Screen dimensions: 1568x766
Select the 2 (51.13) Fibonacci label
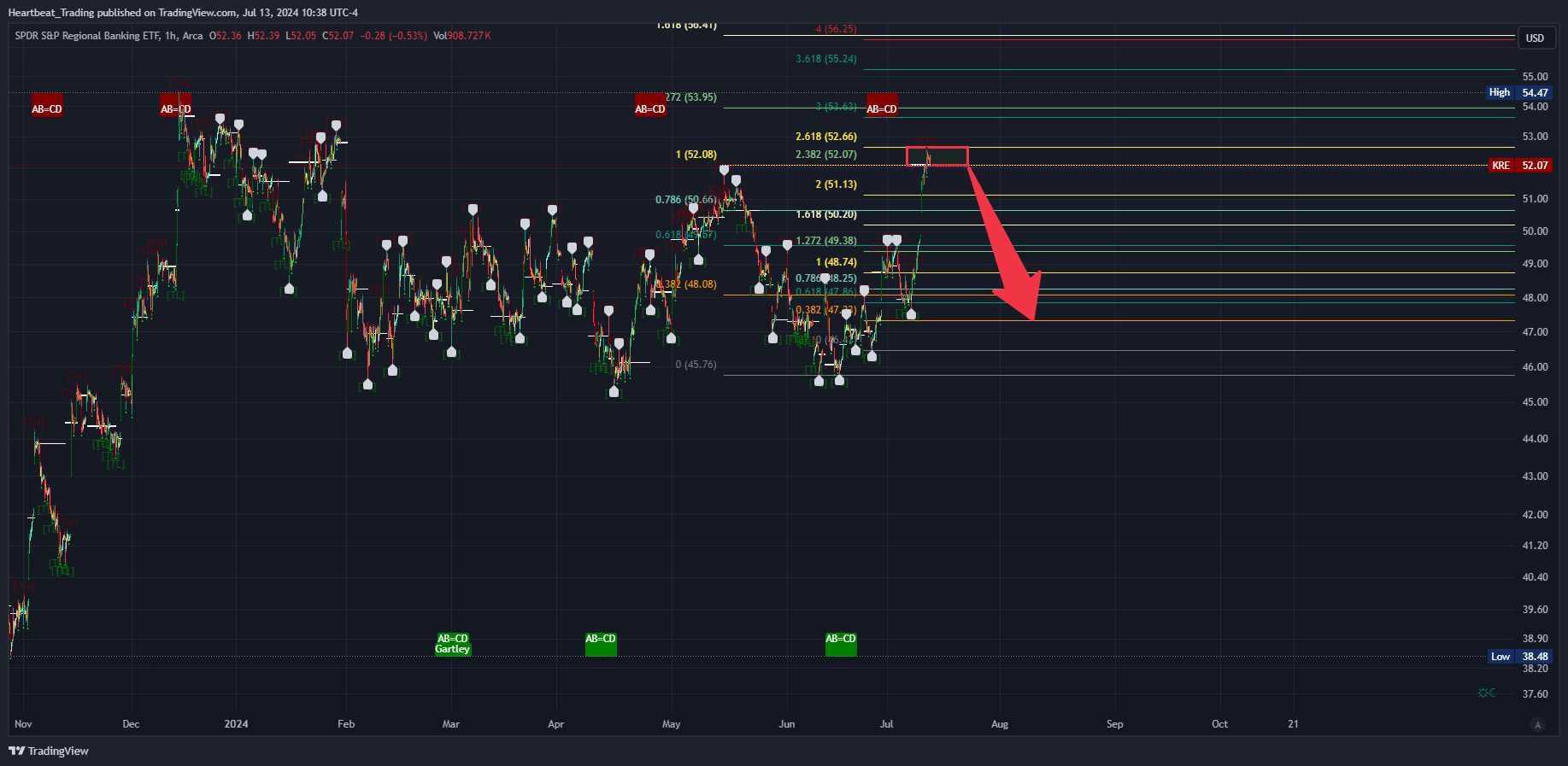[836, 184]
